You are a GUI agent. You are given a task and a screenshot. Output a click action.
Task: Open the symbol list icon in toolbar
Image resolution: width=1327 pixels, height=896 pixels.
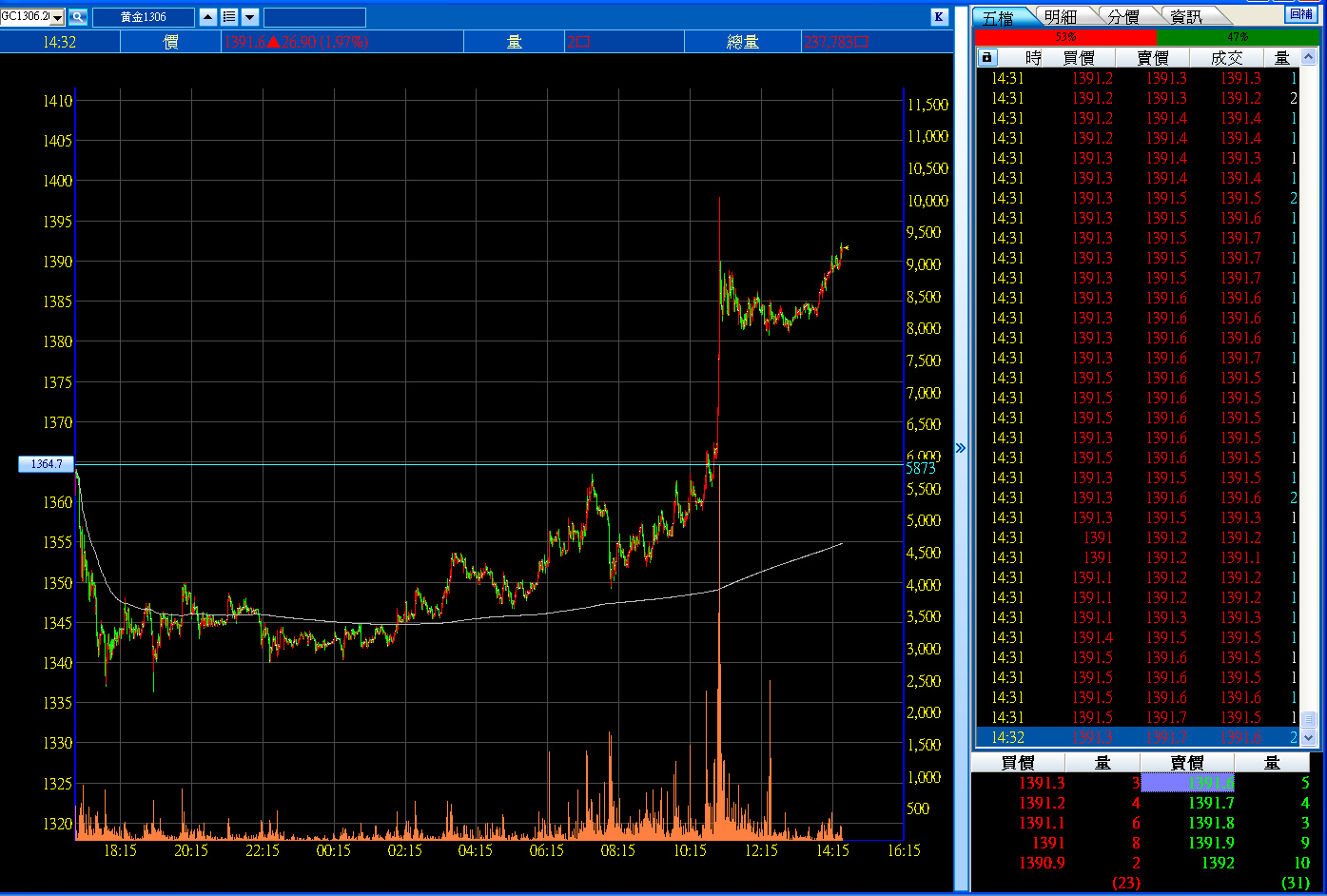point(229,17)
